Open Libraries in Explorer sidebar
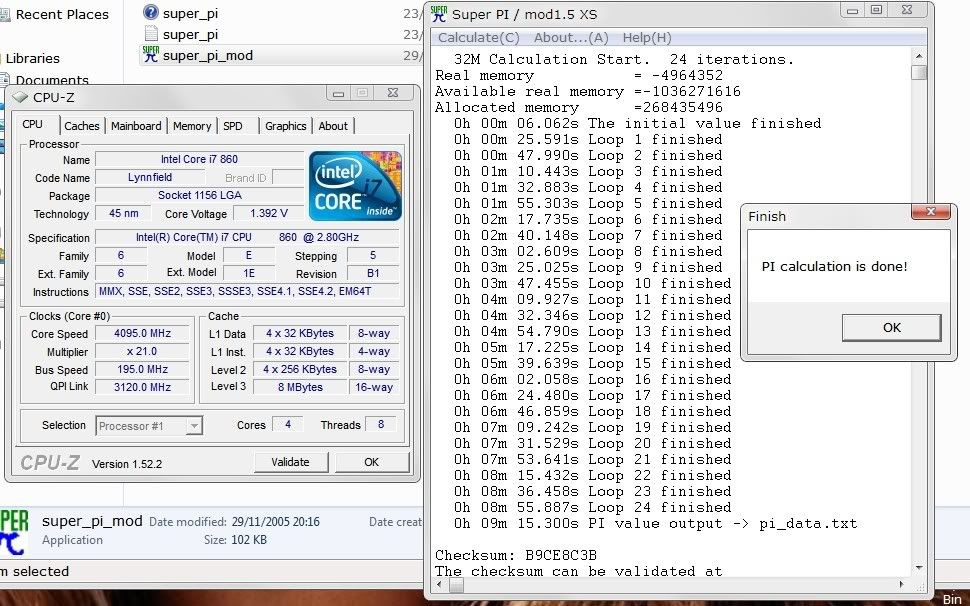Image resolution: width=970 pixels, height=606 pixels. coord(33,58)
